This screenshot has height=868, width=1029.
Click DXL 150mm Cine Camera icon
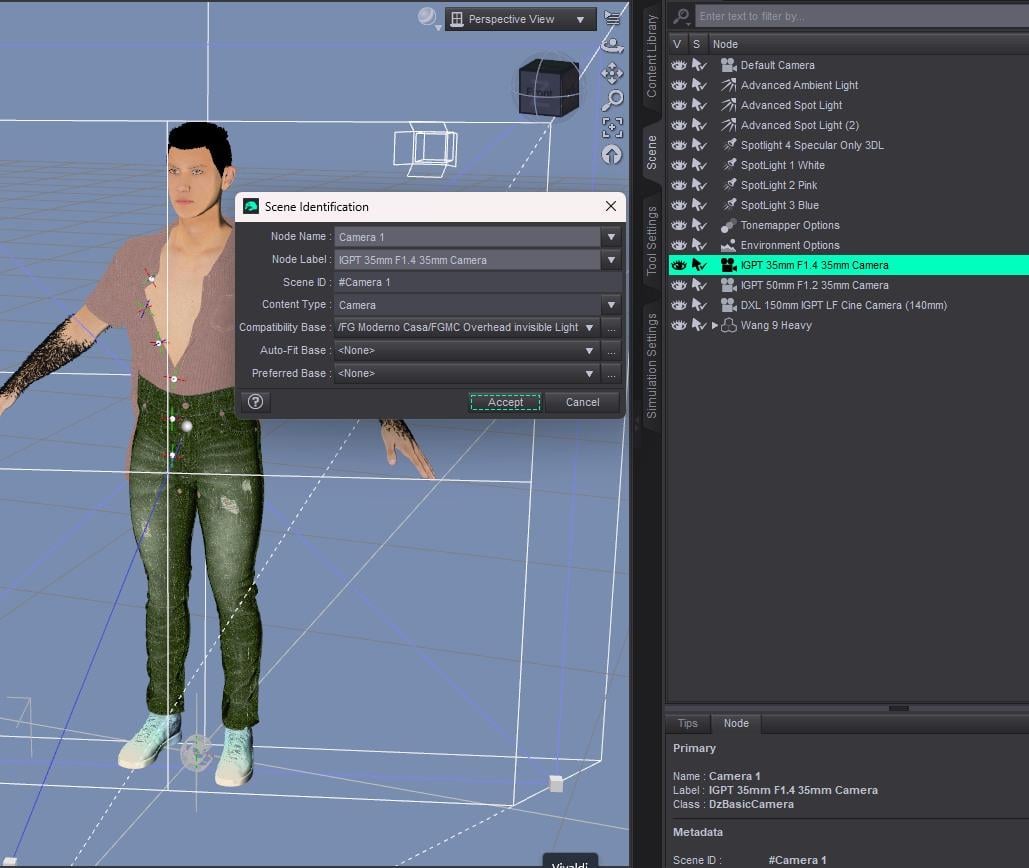coord(728,305)
